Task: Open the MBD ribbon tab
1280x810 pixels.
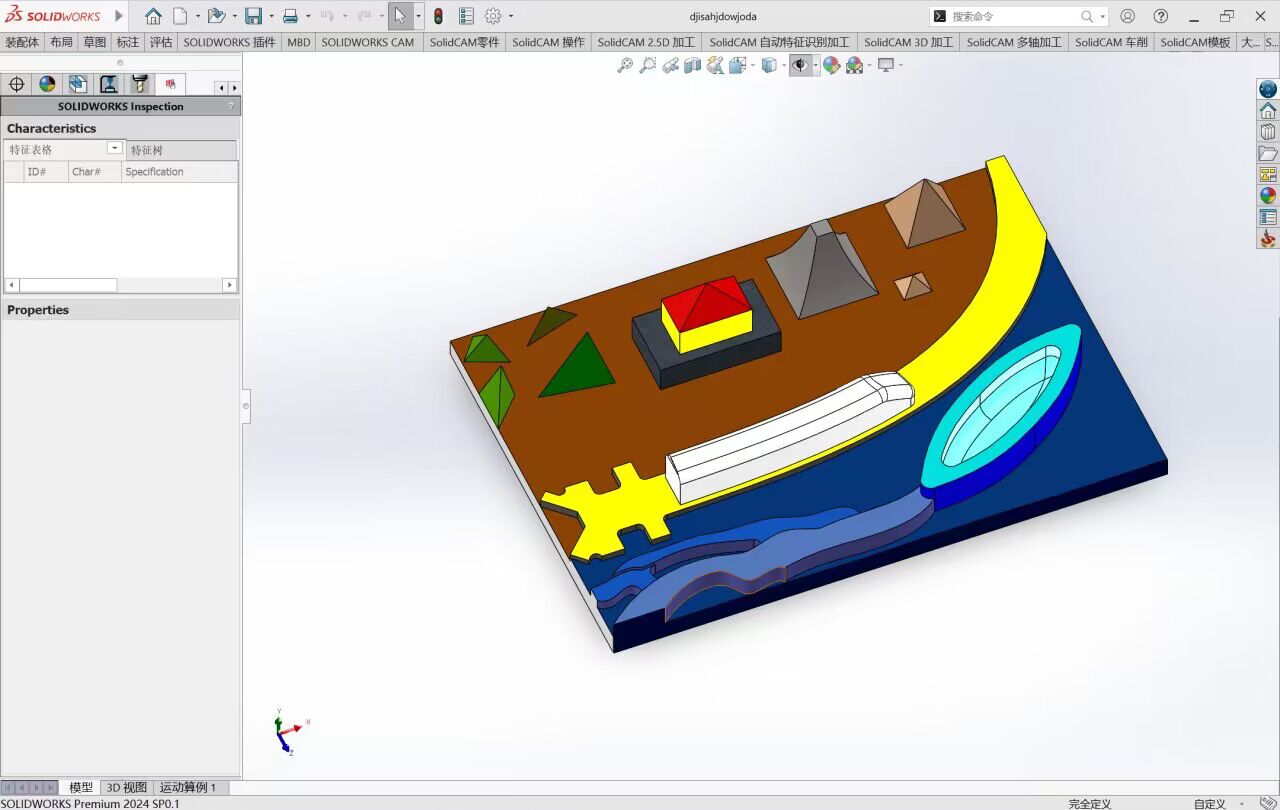Action: point(298,42)
